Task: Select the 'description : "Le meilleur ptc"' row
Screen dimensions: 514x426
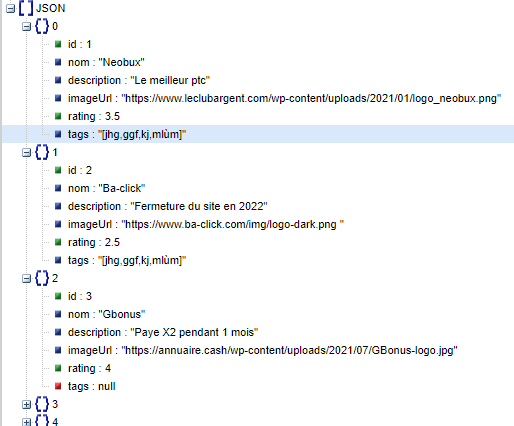Action: click(139, 80)
